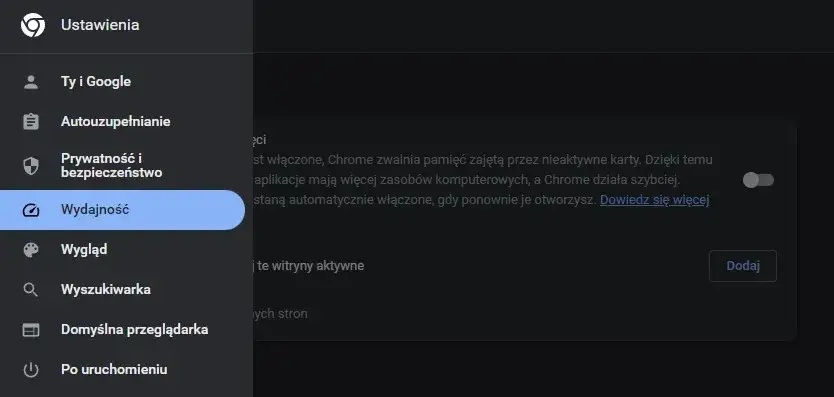The height and width of the screenshot is (397, 834).
Task: Click the browser window icon for Domyślna przeglądarka
Action: point(31,330)
